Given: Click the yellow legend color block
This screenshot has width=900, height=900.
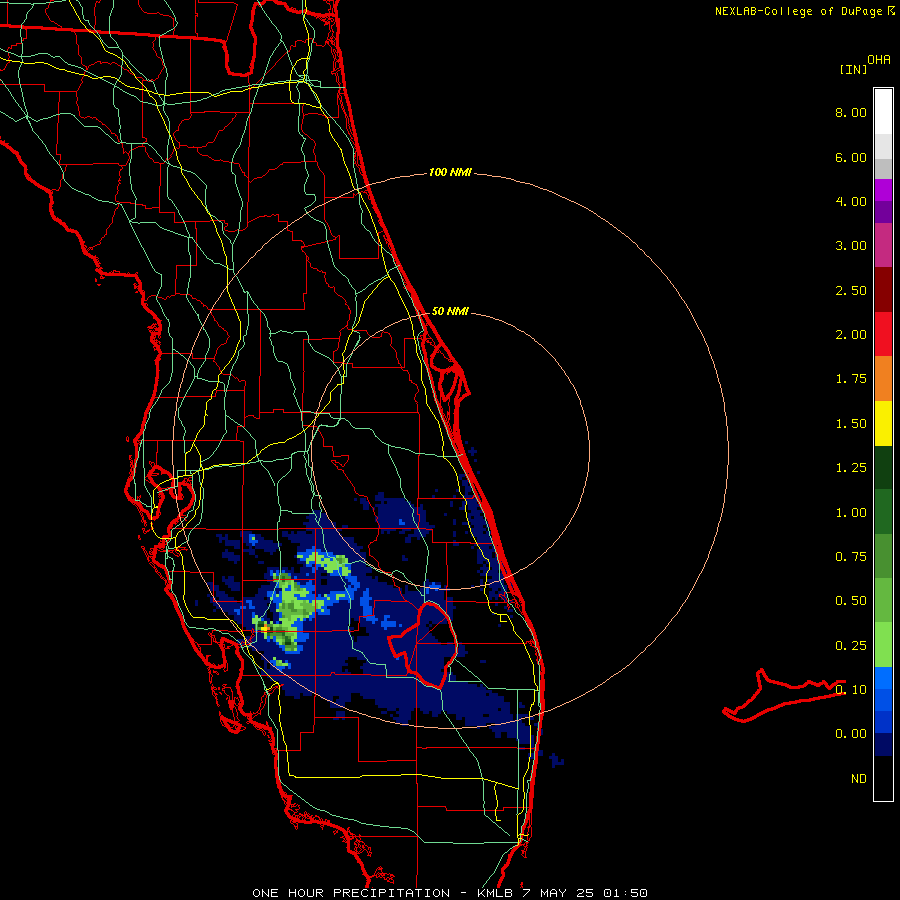Looking at the screenshot, I should pos(883,423).
